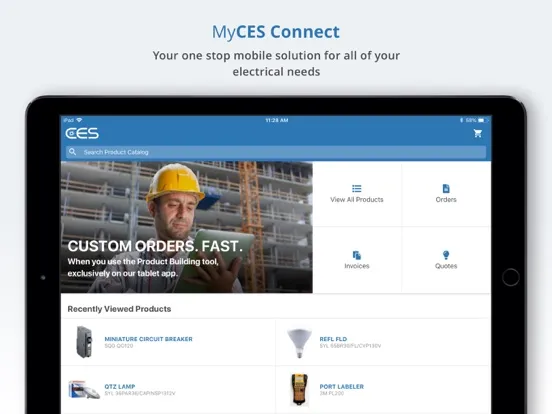Open Miniature Circuit Breaker product link

pos(149,339)
